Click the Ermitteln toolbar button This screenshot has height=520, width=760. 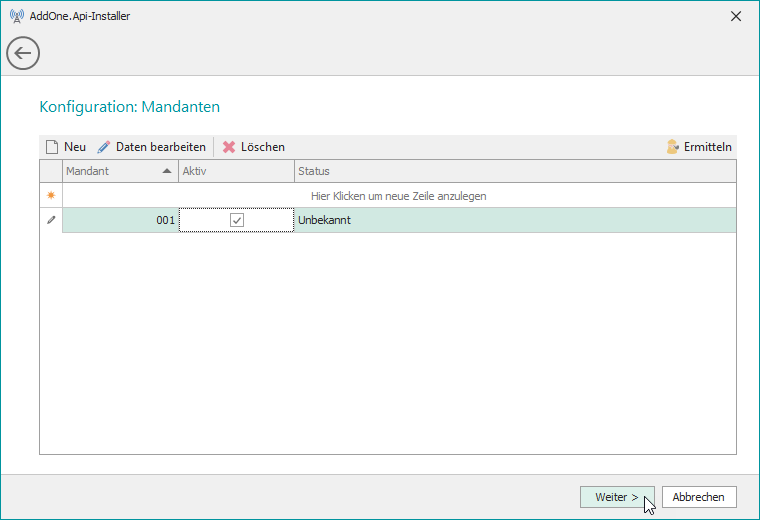click(698, 147)
